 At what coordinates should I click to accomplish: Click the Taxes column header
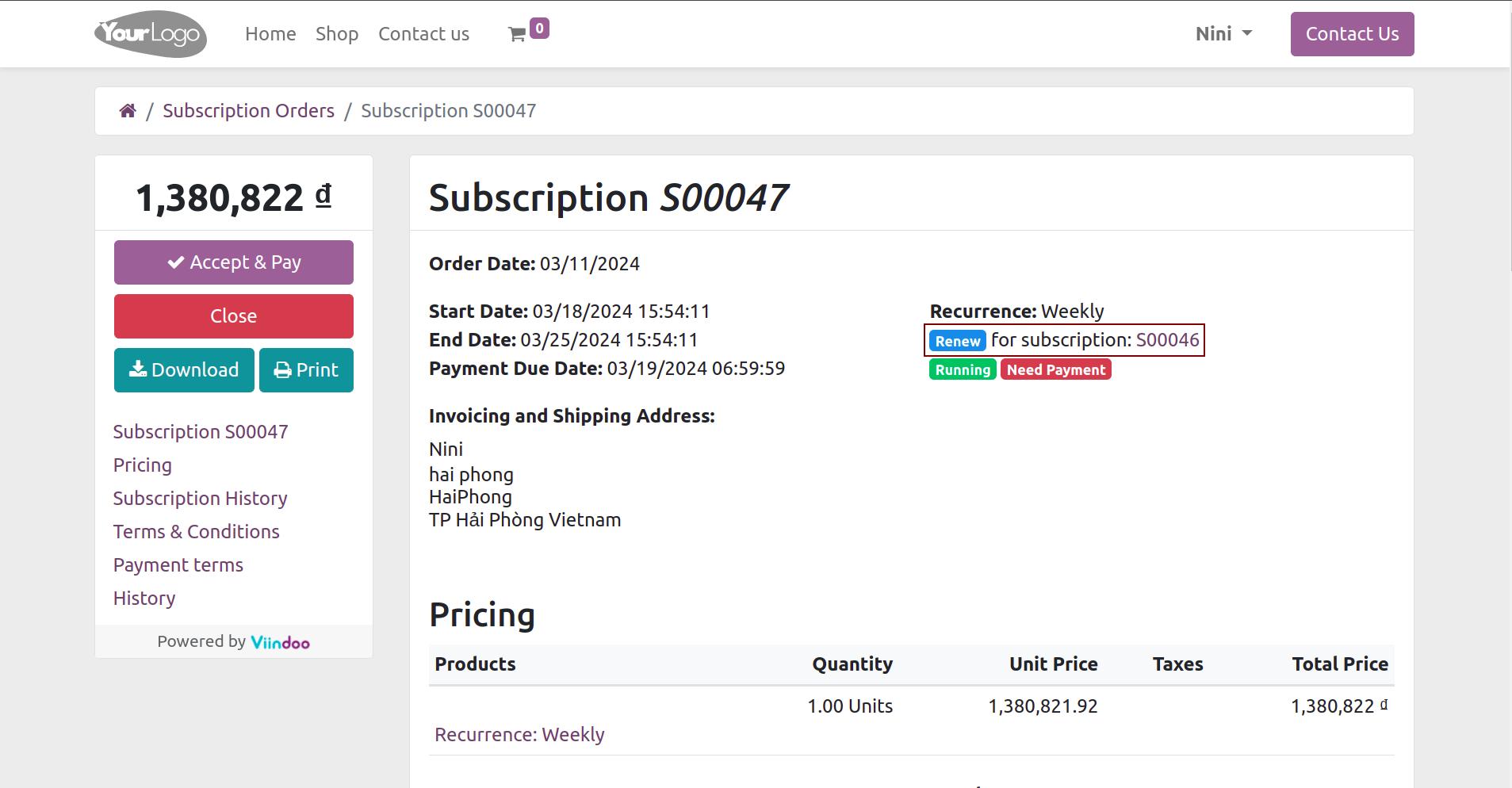[x=1177, y=664]
